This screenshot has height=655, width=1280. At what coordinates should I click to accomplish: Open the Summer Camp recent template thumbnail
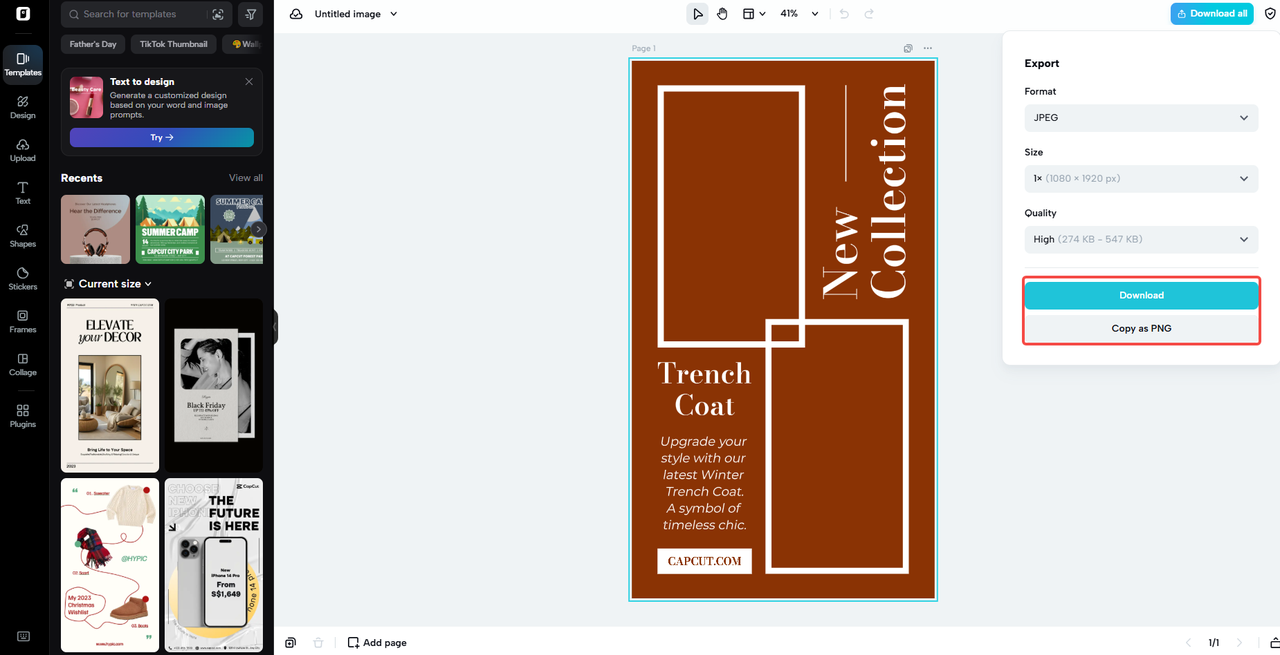pos(170,229)
